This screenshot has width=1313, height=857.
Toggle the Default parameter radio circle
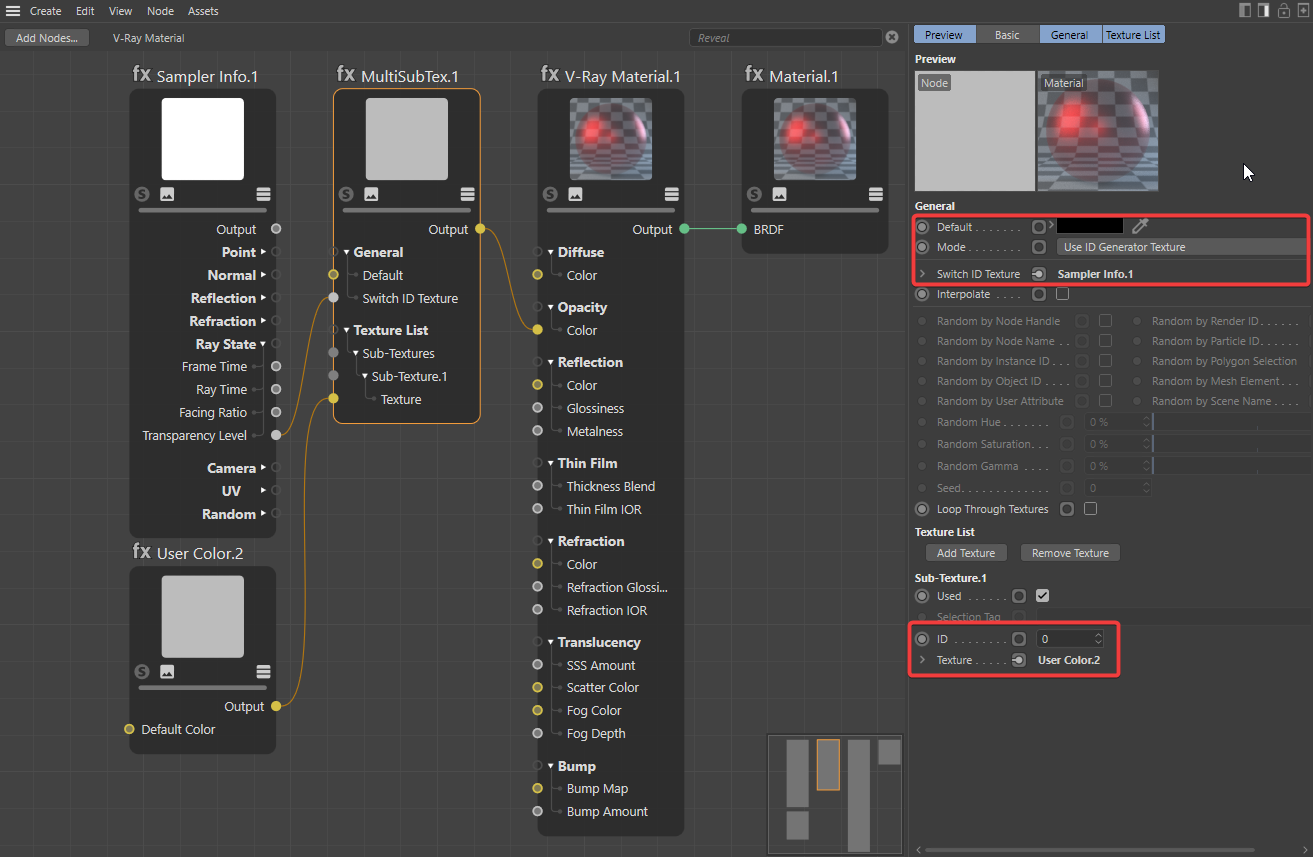[x=922, y=227]
